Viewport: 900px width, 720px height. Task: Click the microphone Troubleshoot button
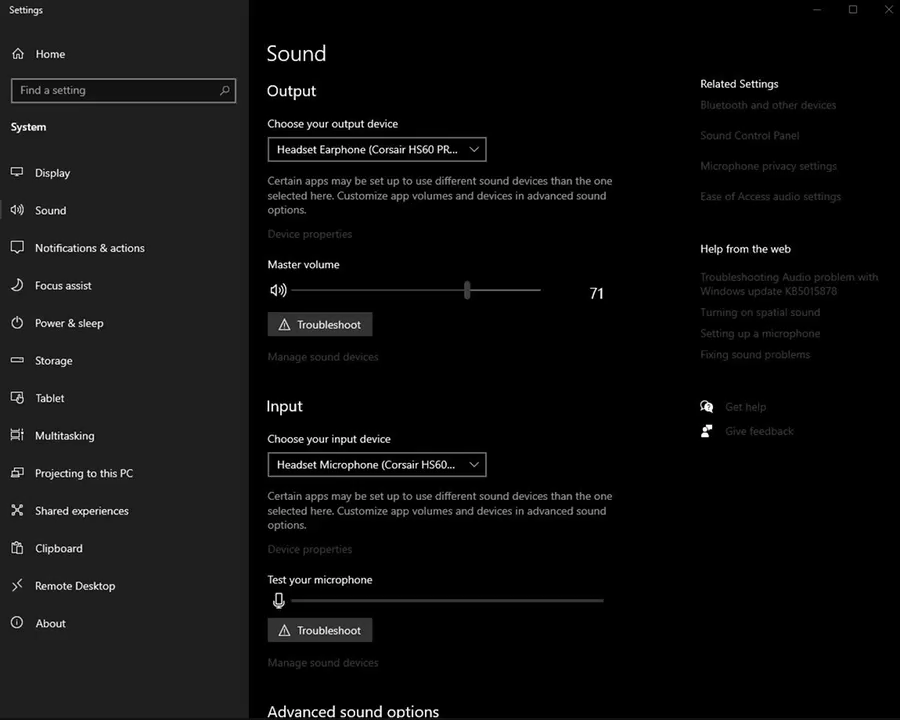[320, 630]
